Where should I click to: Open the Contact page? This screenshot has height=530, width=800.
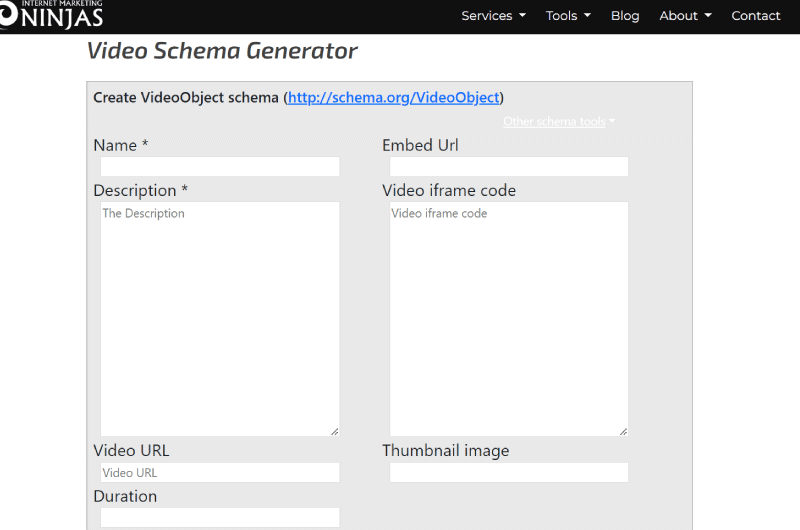pyautogui.click(x=756, y=16)
